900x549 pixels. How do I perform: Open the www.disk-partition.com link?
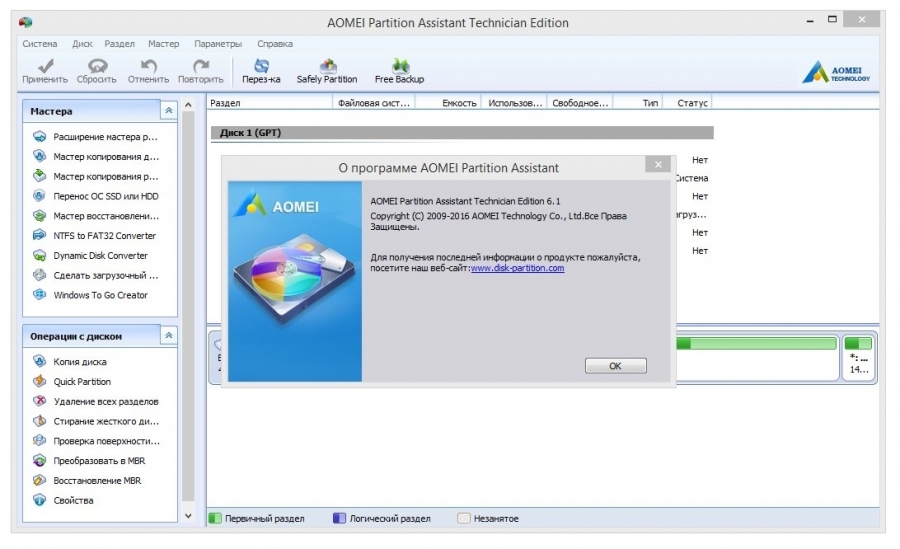click(517, 268)
